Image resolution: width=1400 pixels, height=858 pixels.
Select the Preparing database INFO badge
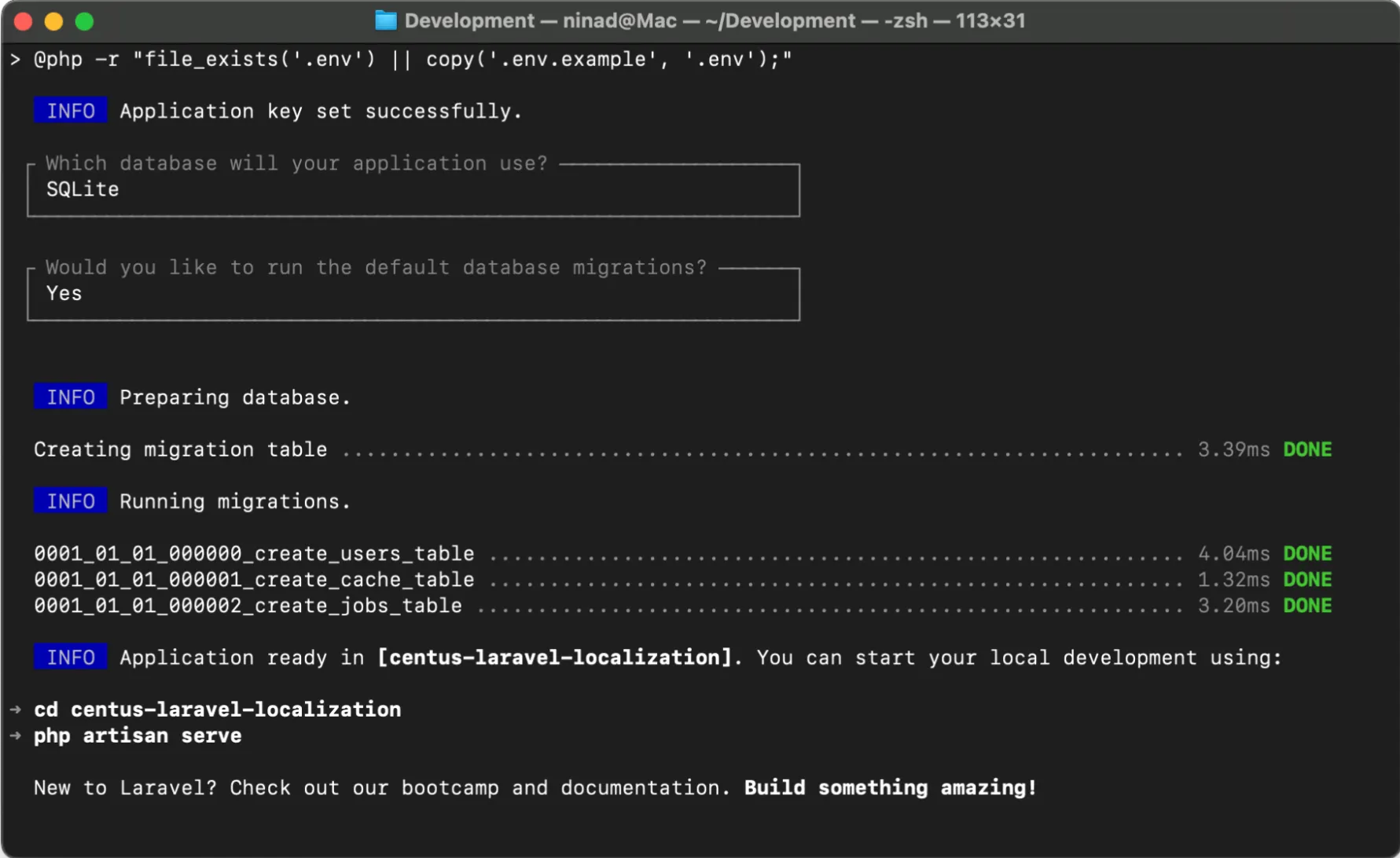(70, 397)
